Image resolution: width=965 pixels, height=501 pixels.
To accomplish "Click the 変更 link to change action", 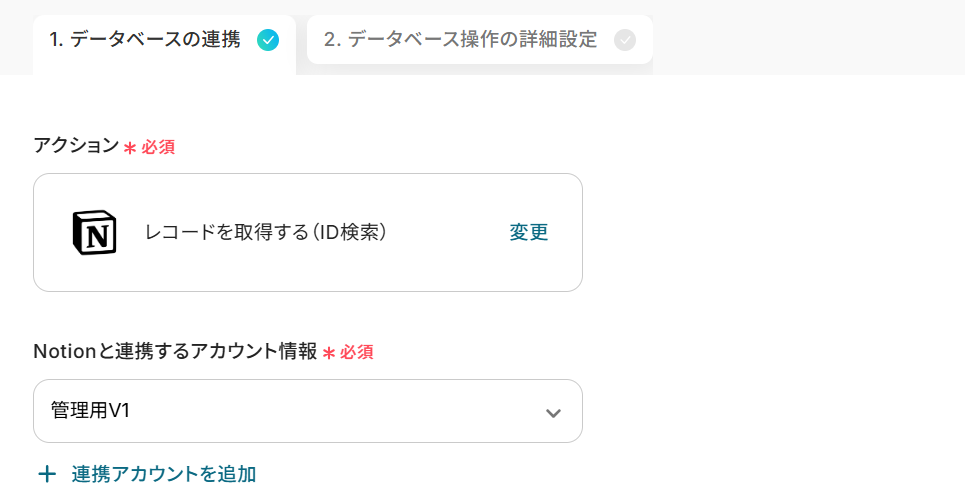I will (529, 232).
